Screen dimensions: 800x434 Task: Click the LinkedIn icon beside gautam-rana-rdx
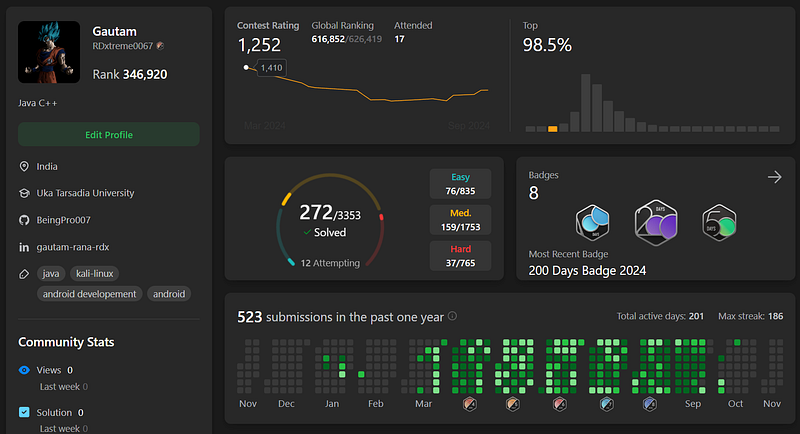point(24,247)
